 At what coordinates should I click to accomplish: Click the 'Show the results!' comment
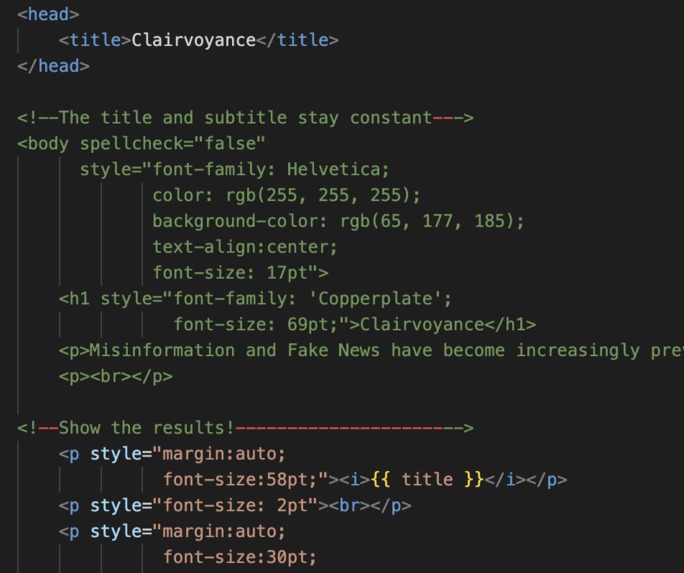coord(245,428)
